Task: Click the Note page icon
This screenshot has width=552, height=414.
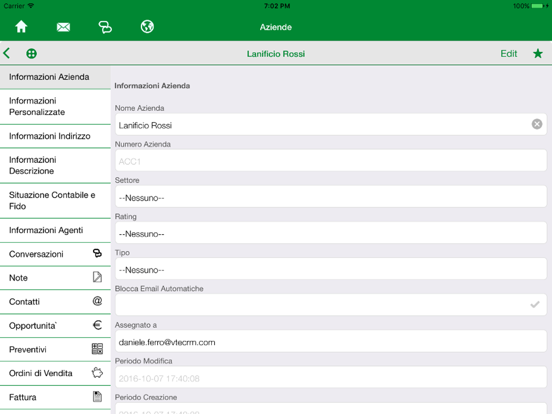Action: tap(97, 277)
